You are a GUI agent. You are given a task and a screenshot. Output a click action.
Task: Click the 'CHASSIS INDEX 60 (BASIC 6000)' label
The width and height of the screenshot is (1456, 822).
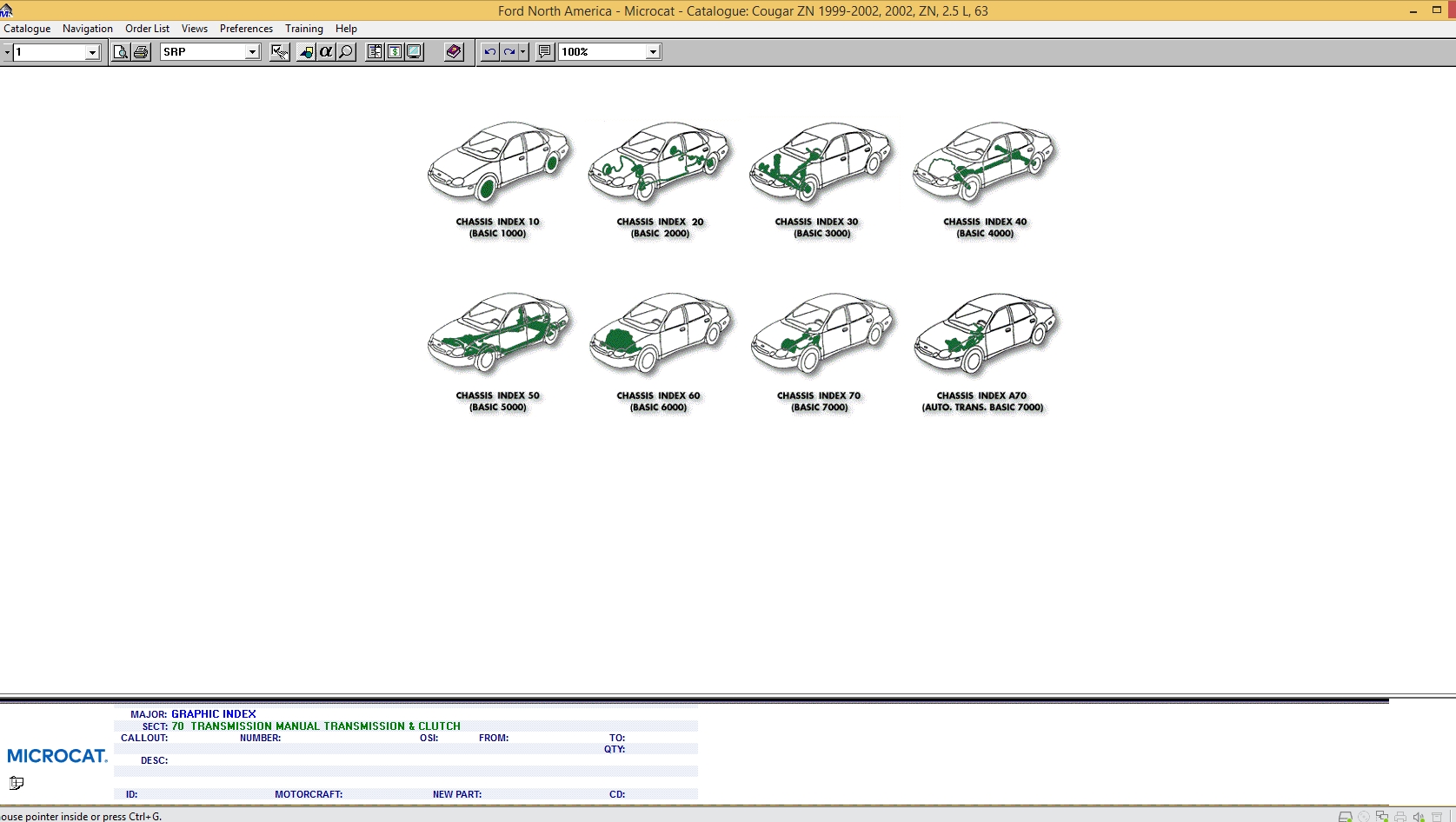point(659,401)
